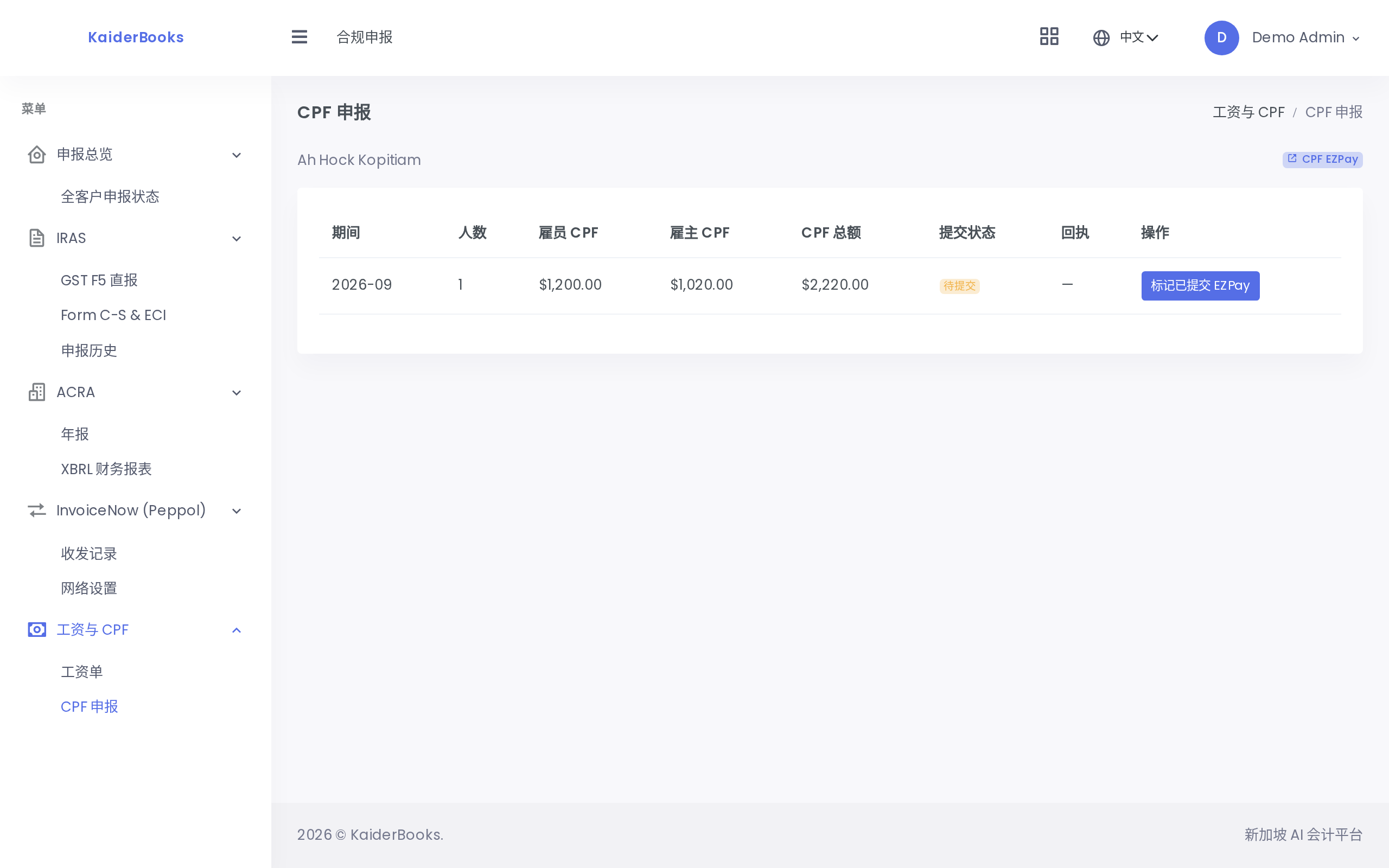
Task: Open 网络设置 menu item
Action: pyautogui.click(x=89, y=589)
